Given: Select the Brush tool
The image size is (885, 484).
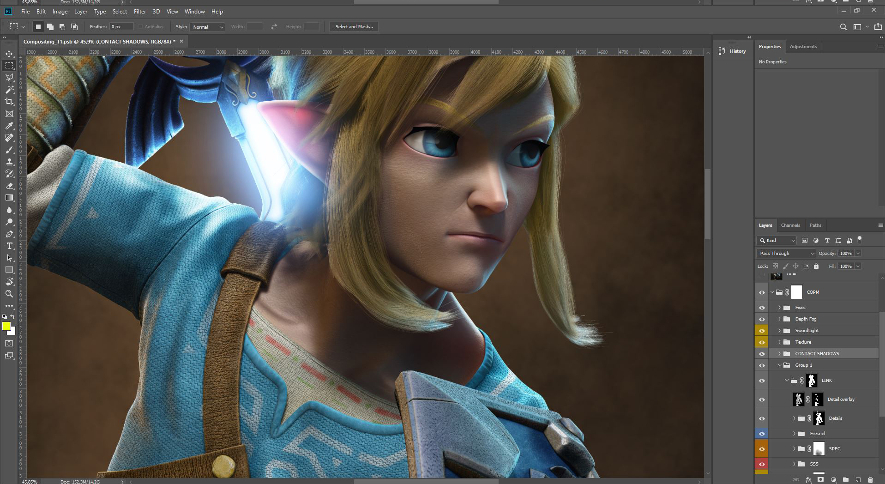Looking at the screenshot, I should coord(9,150).
